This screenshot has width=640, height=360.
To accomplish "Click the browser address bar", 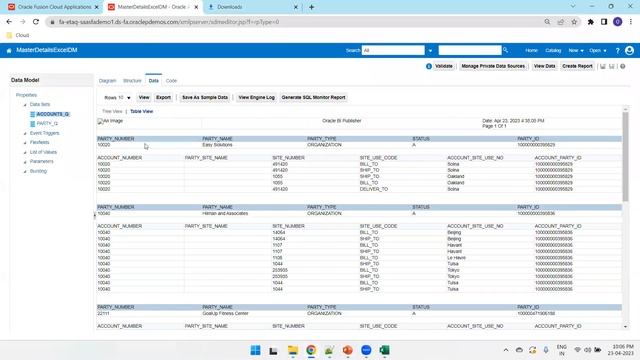I will pyautogui.click(x=294, y=22).
